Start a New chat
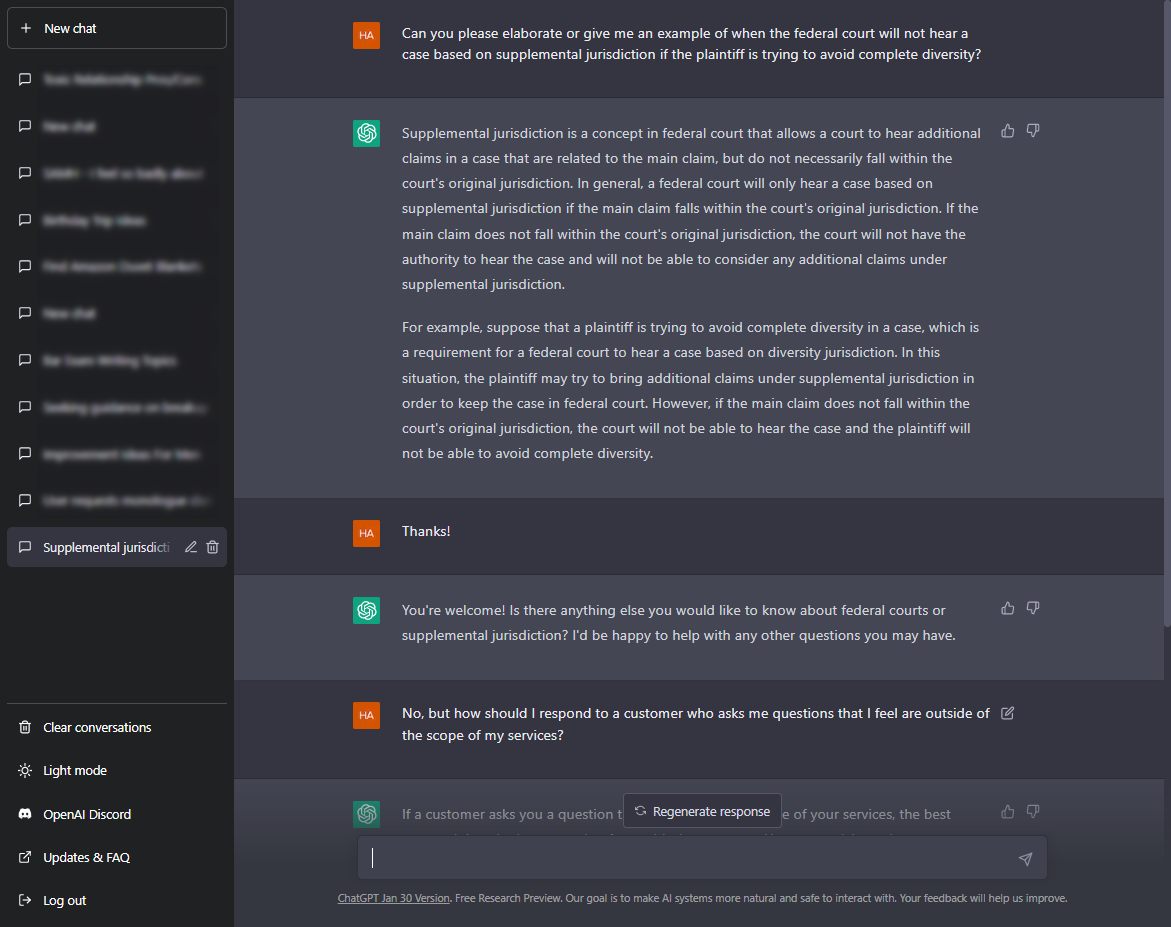The width and height of the screenshot is (1171, 927). [x=117, y=28]
